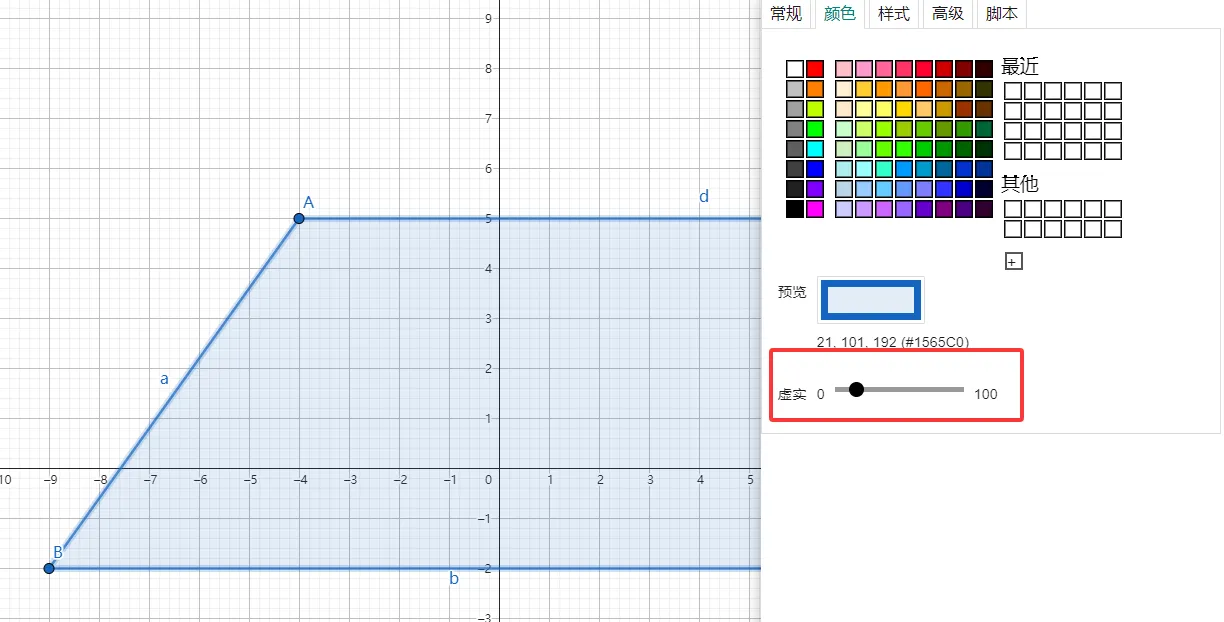This screenshot has width=1224, height=622.
Task: Switch to the 样式 tab
Action: (893, 13)
